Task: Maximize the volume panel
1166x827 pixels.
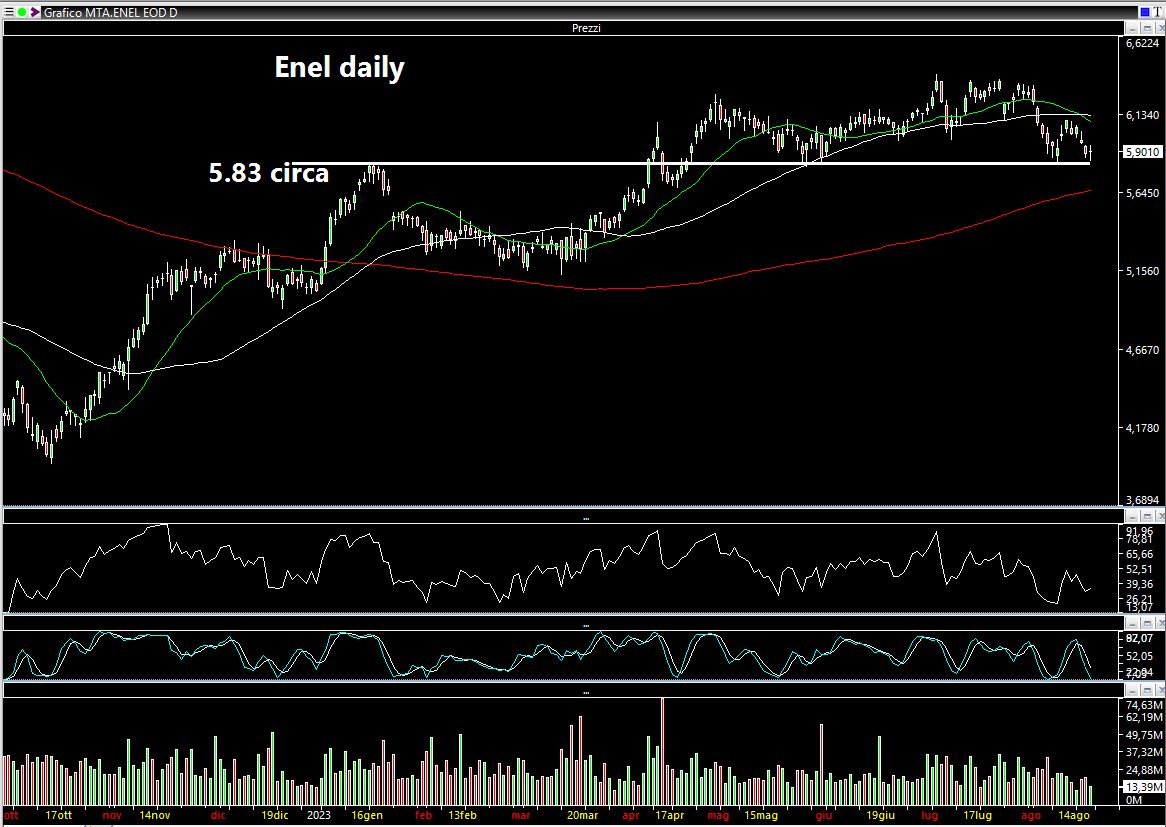Action: (1147, 691)
